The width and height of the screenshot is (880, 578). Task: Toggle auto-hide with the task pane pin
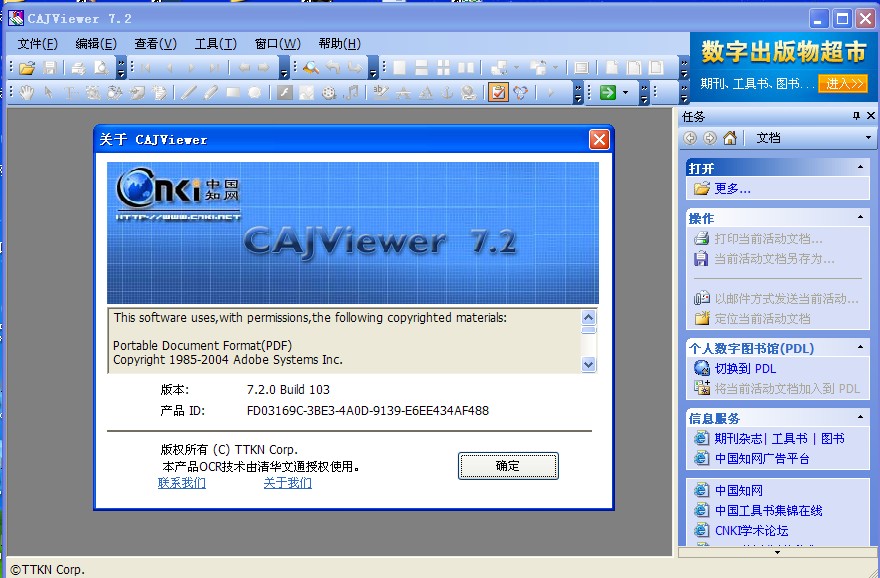click(857, 115)
